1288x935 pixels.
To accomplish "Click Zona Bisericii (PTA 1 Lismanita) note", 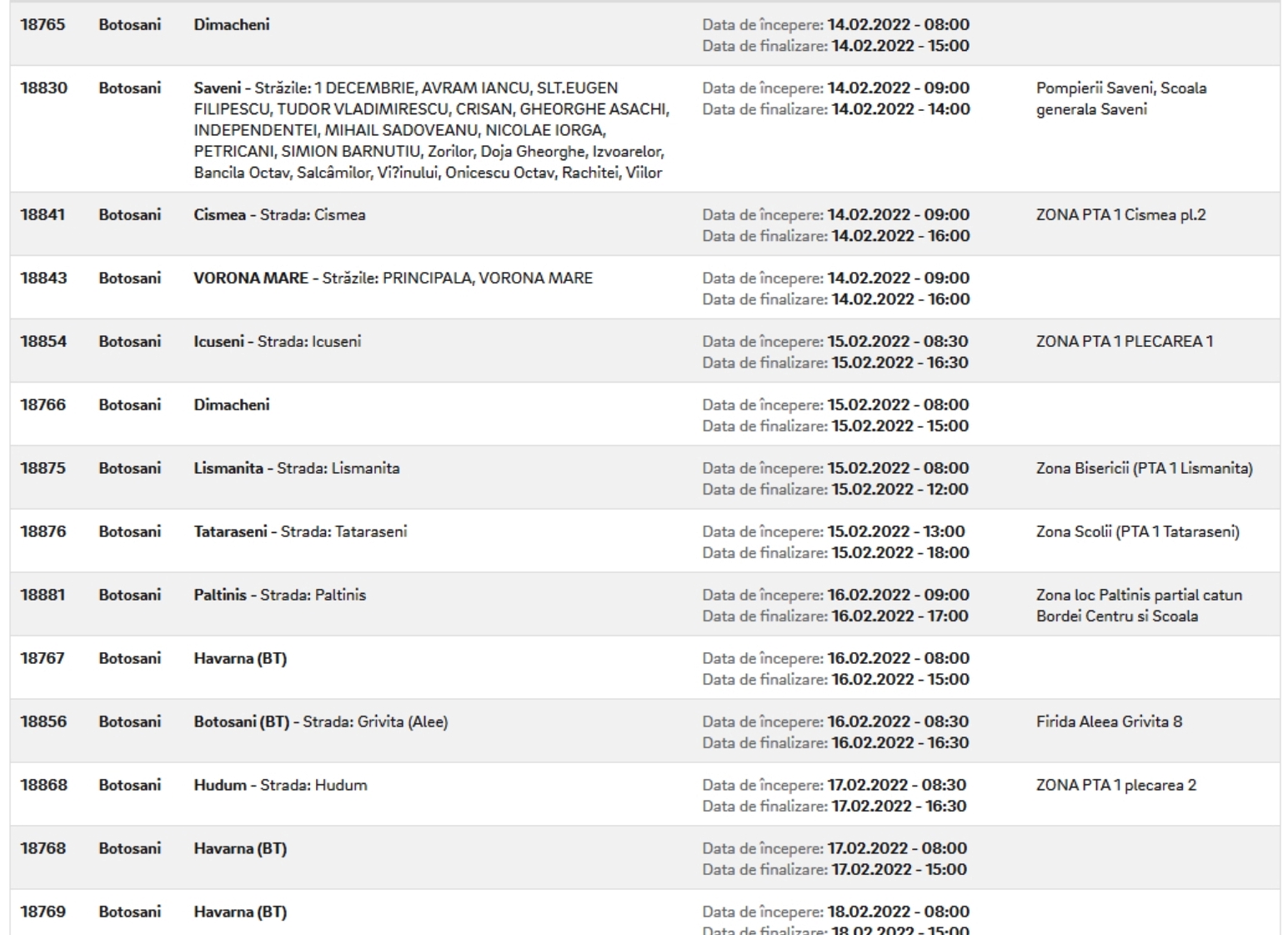I will [1144, 469].
